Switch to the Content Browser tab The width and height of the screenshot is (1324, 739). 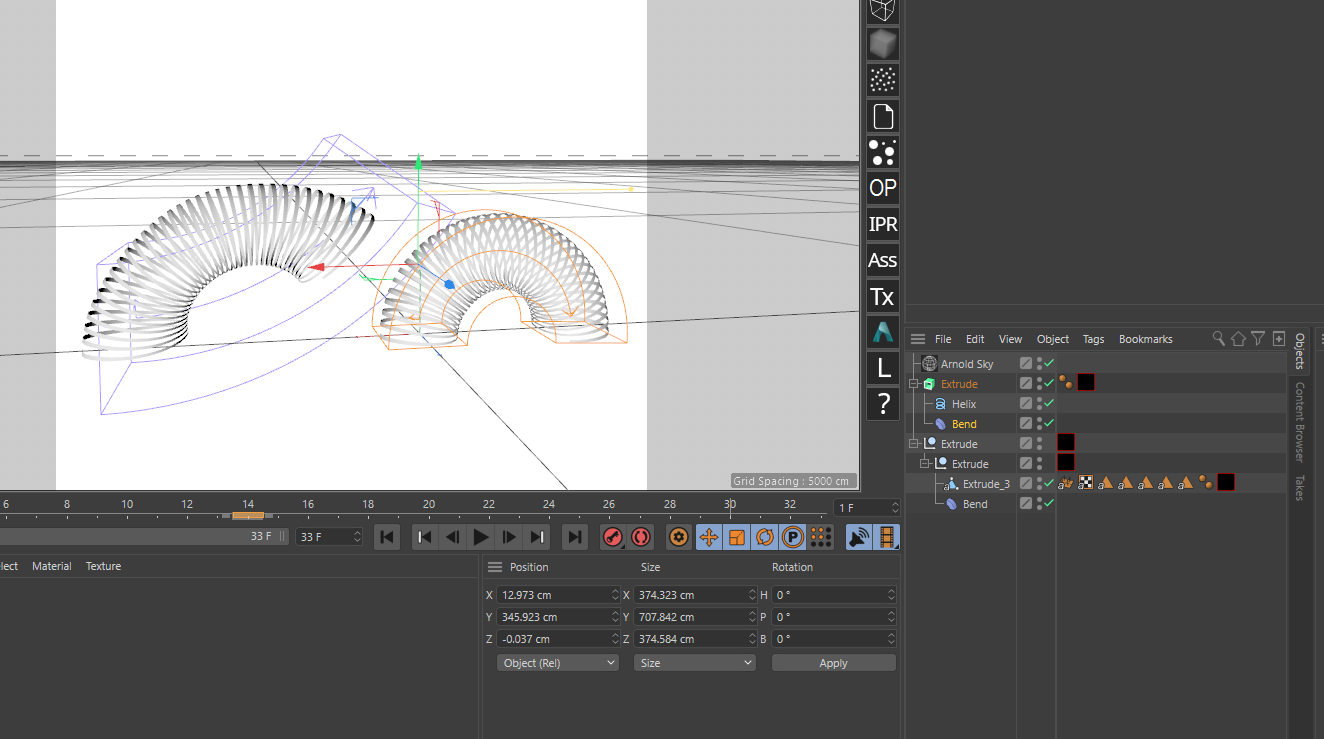click(1300, 421)
